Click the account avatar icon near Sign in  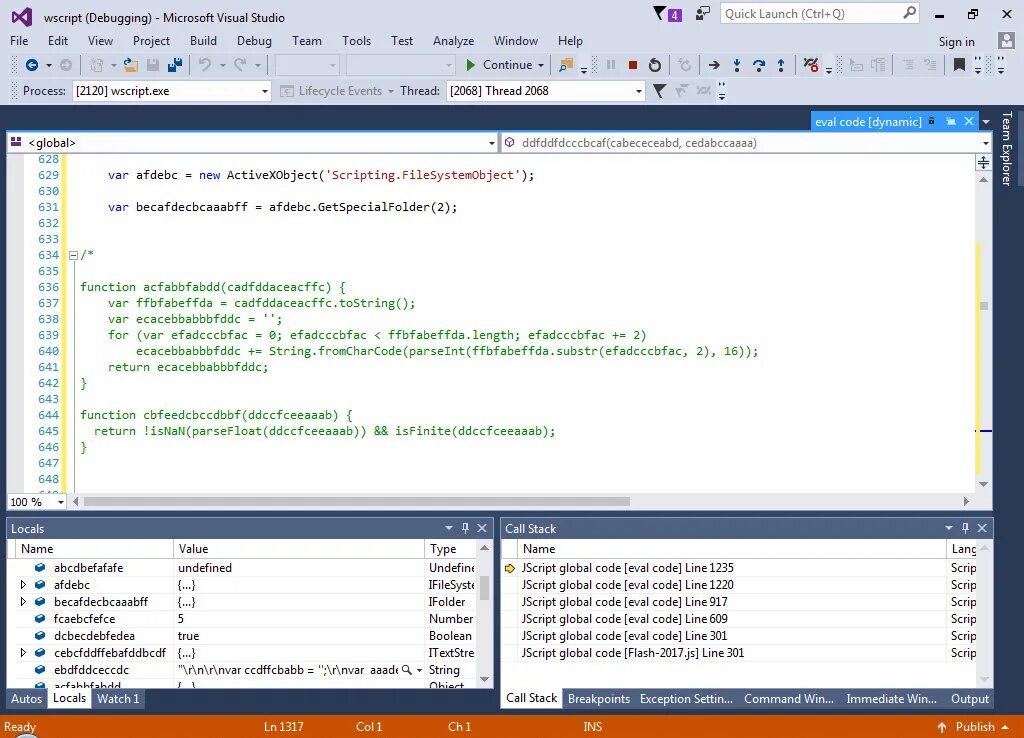pos(1006,40)
